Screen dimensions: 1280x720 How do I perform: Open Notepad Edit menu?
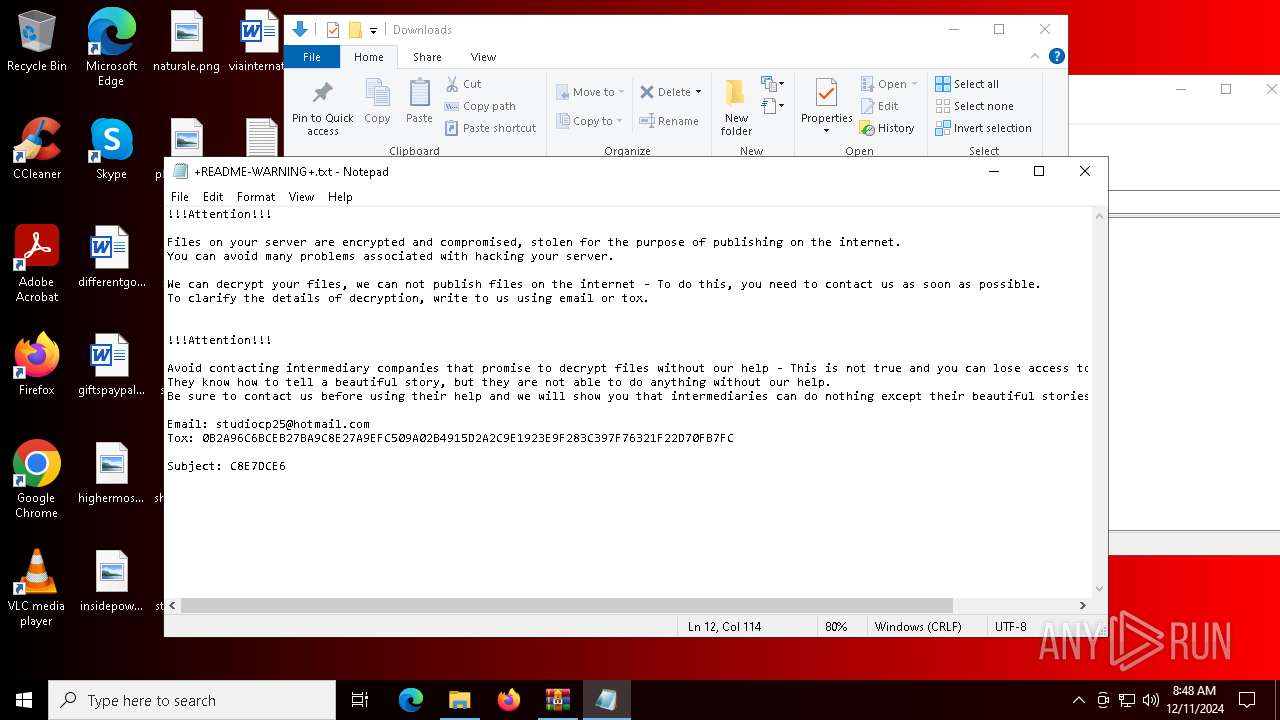tap(213, 197)
